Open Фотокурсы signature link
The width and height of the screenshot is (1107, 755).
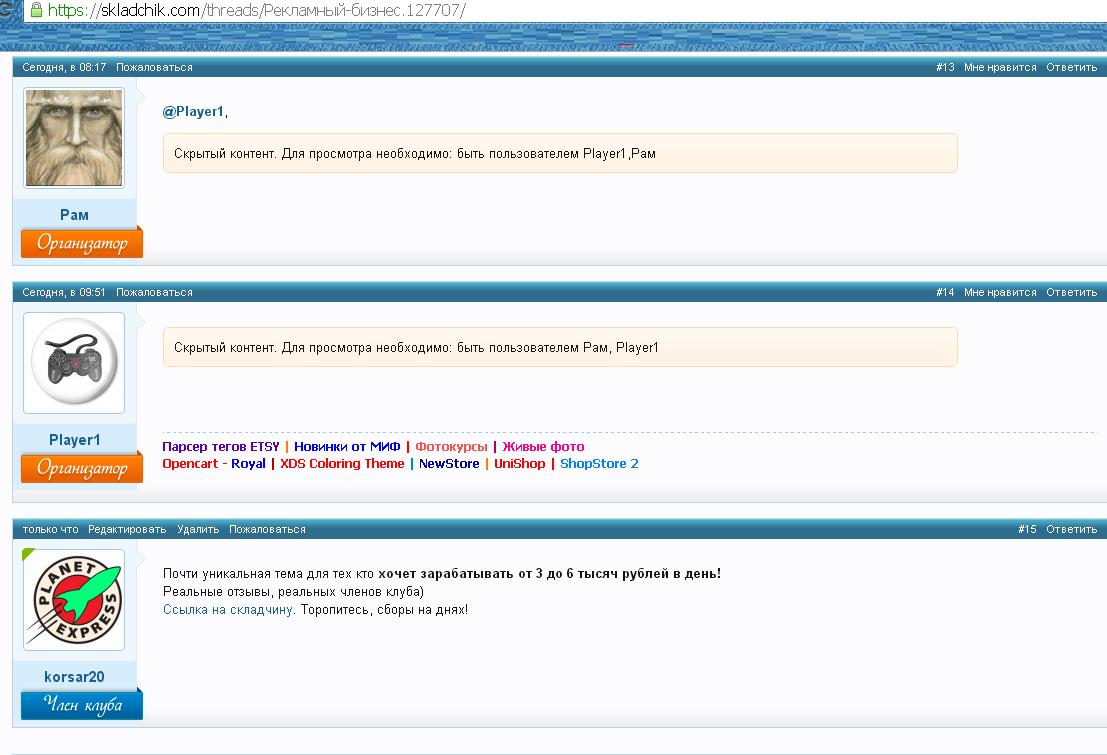tap(451, 446)
